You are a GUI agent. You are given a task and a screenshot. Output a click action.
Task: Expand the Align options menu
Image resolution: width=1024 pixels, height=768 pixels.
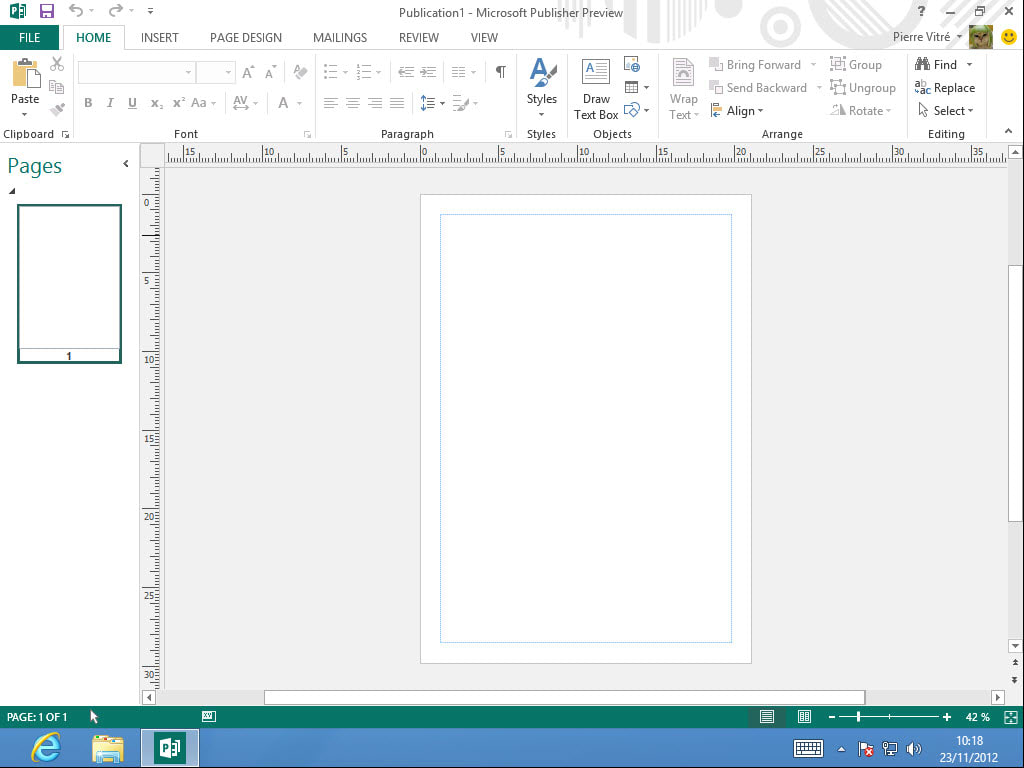coord(738,111)
